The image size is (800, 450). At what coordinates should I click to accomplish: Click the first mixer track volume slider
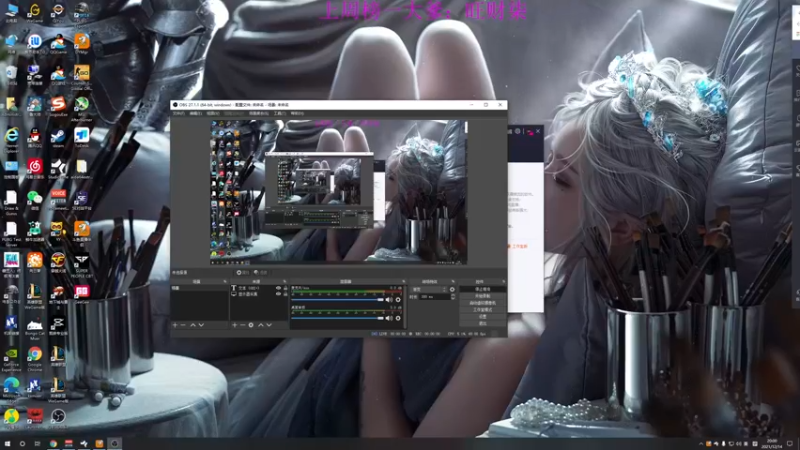[337, 299]
